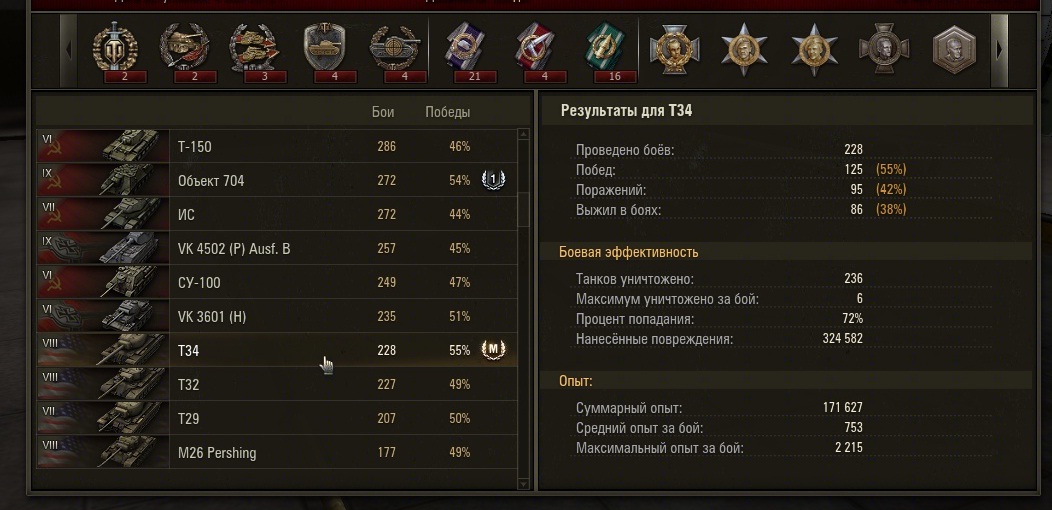The width and height of the screenshot is (1052, 510).
Task: Show the next awards with the right arrow
Action: (1000, 50)
